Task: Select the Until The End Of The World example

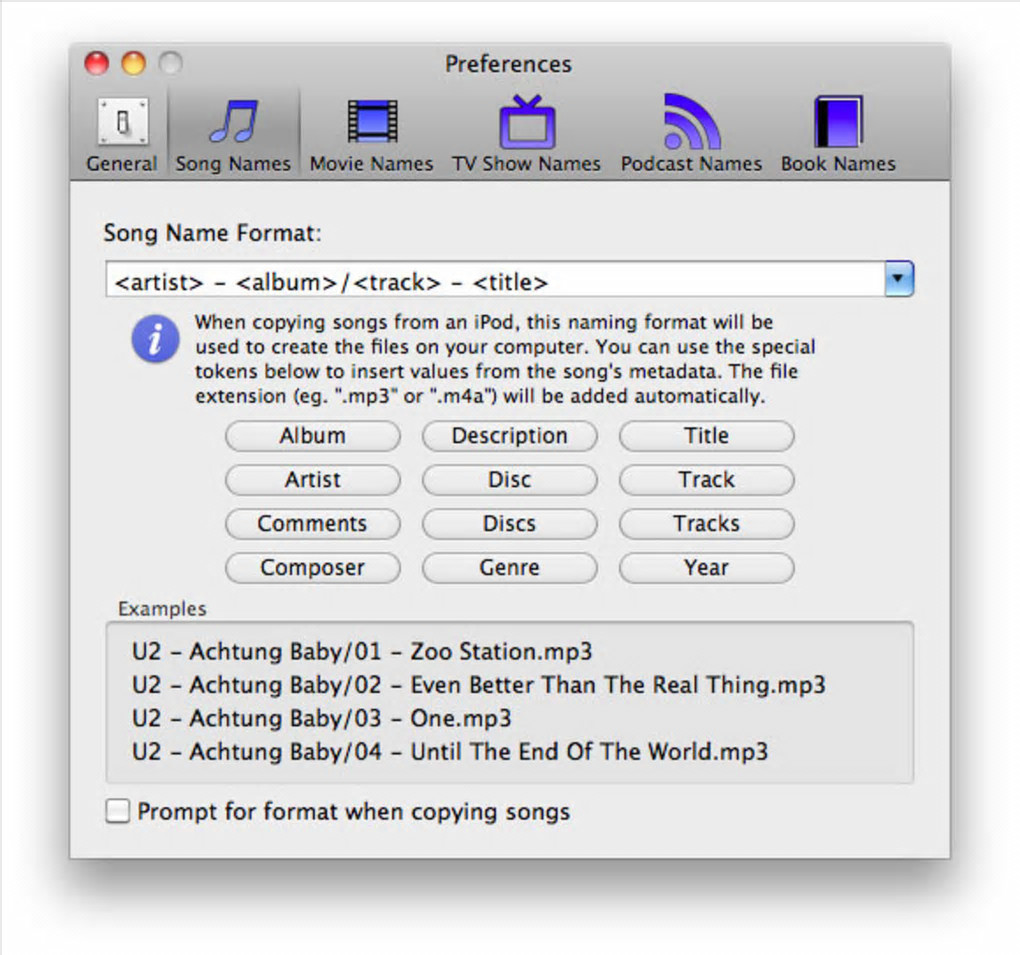Action: pyautogui.click(x=450, y=752)
